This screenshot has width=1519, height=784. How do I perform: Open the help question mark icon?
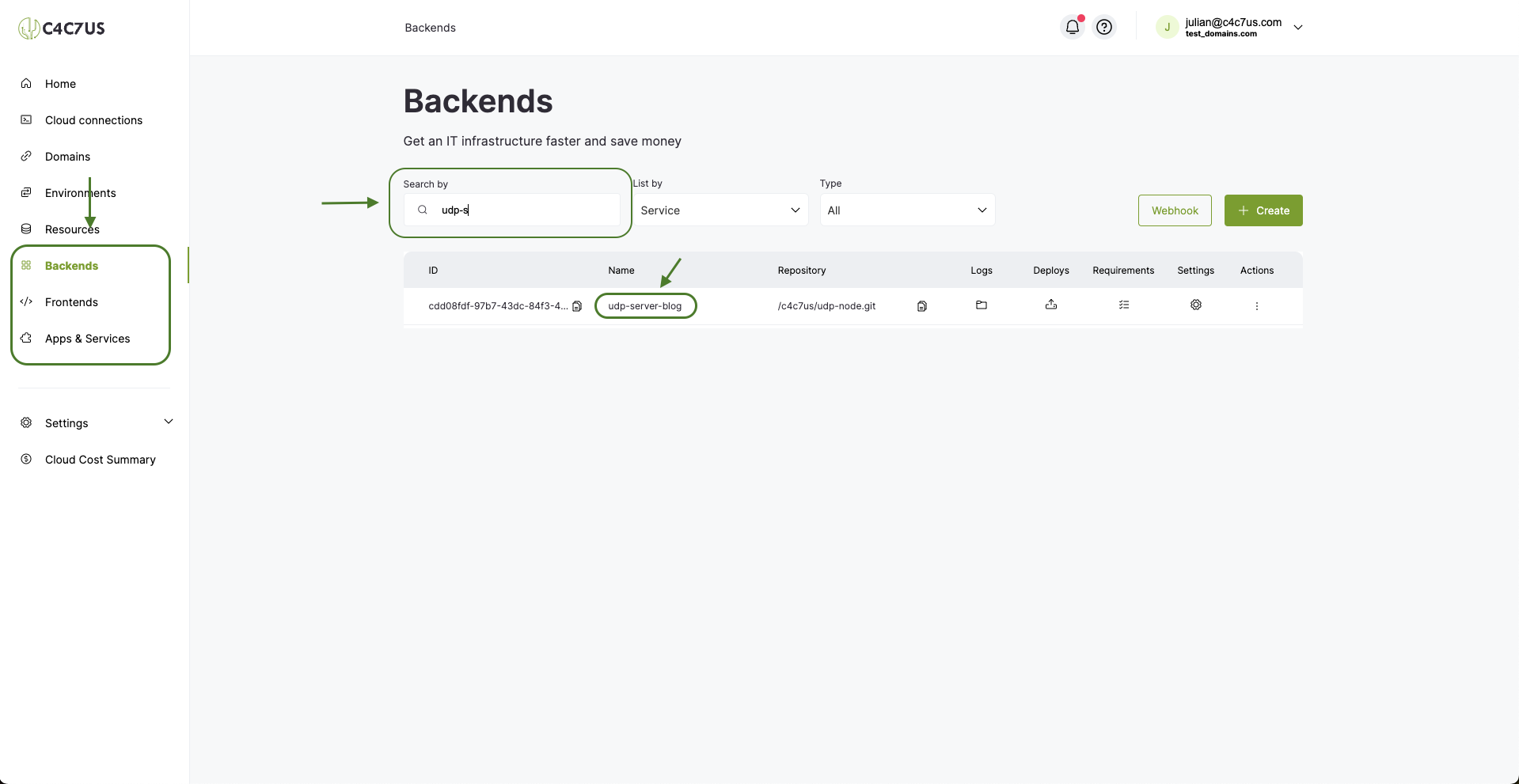(1104, 27)
